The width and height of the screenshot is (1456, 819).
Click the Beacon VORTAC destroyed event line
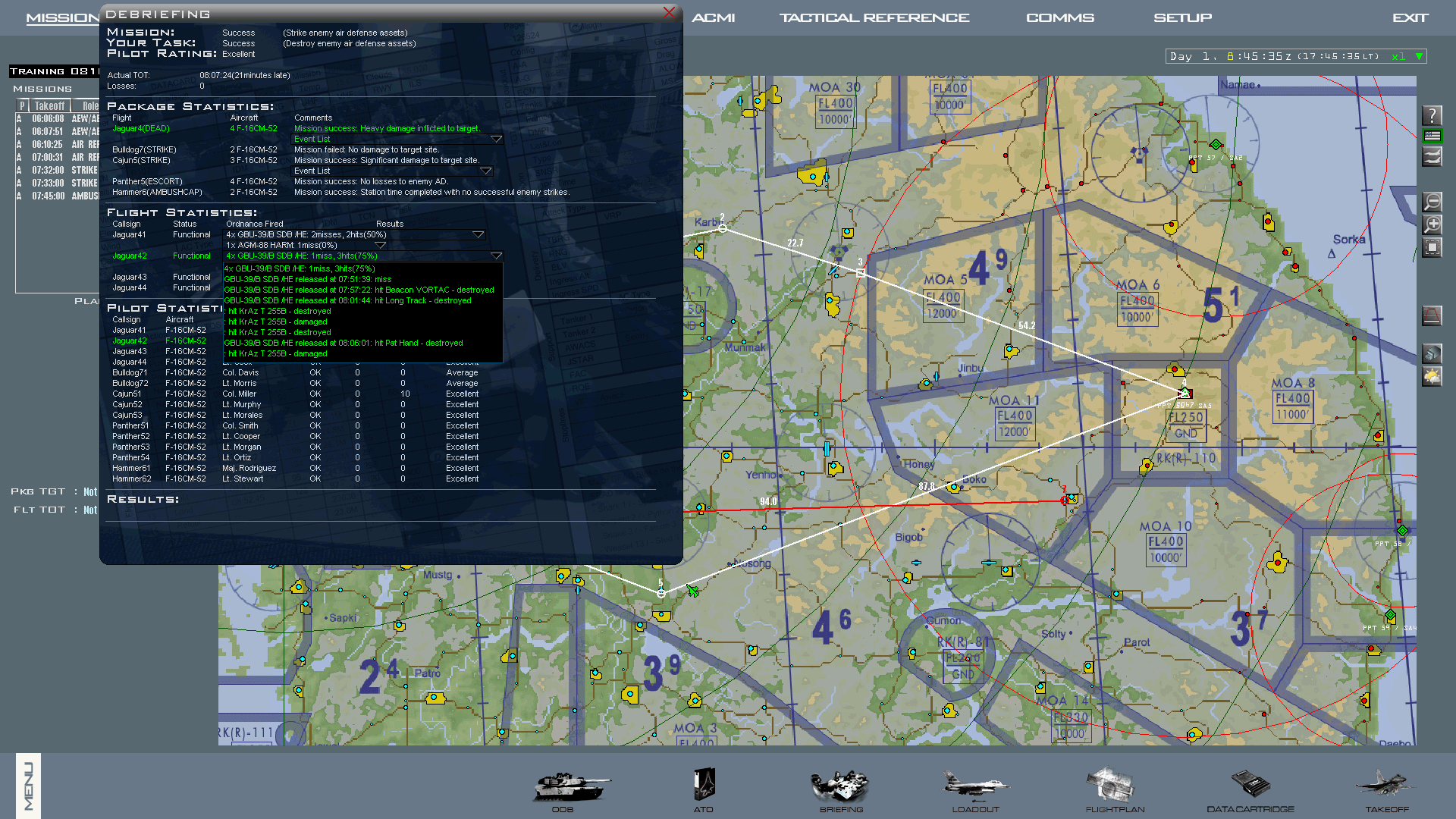(x=359, y=290)
